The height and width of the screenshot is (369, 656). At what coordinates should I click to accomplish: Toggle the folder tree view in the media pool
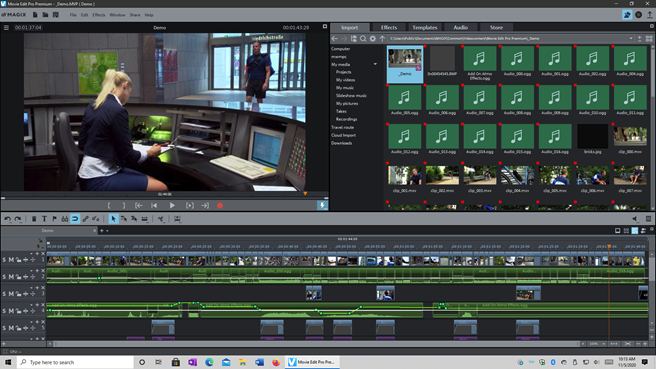click(354, 38)
